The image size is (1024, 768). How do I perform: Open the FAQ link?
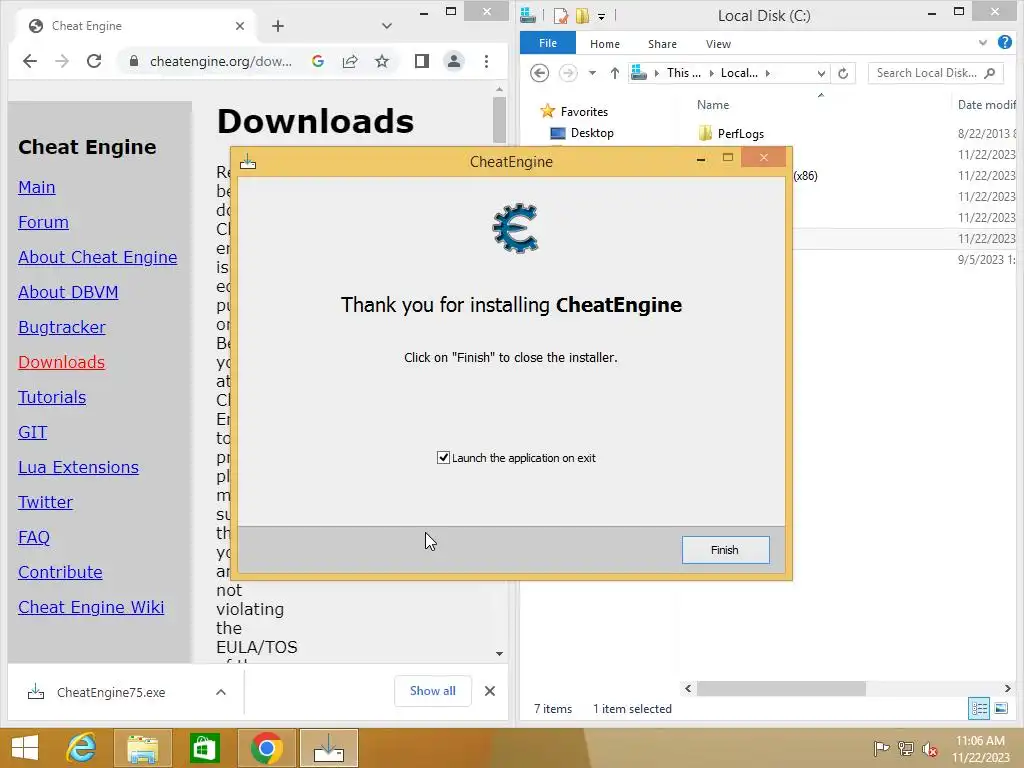point(34,537)
